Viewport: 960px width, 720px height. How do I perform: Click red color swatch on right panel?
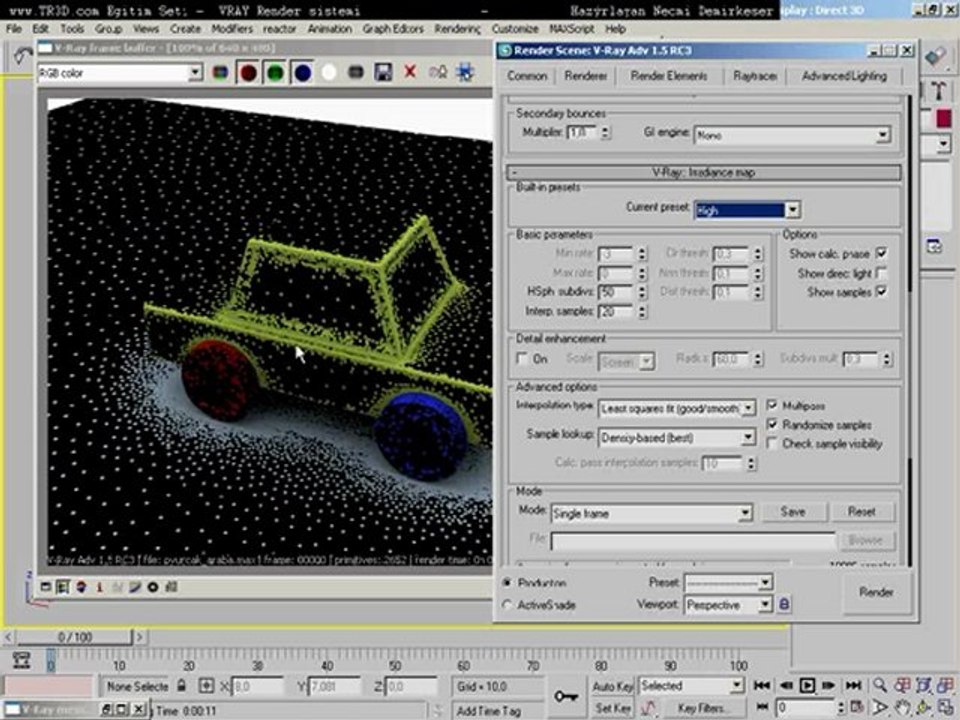tap(943, 119)
